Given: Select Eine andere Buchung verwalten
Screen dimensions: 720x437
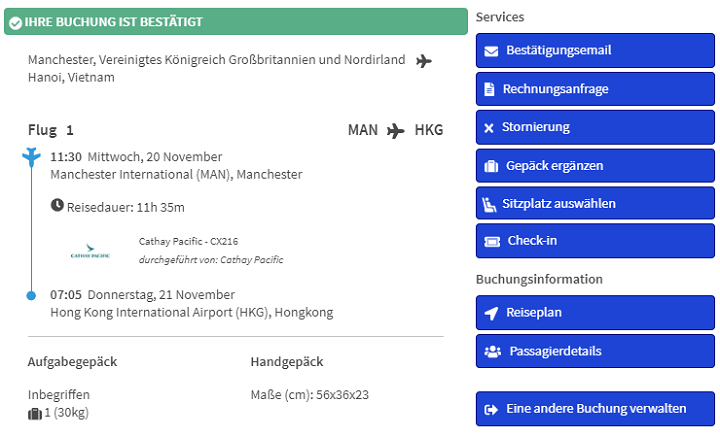Looking at the screenshot, I should pos(595,409).
